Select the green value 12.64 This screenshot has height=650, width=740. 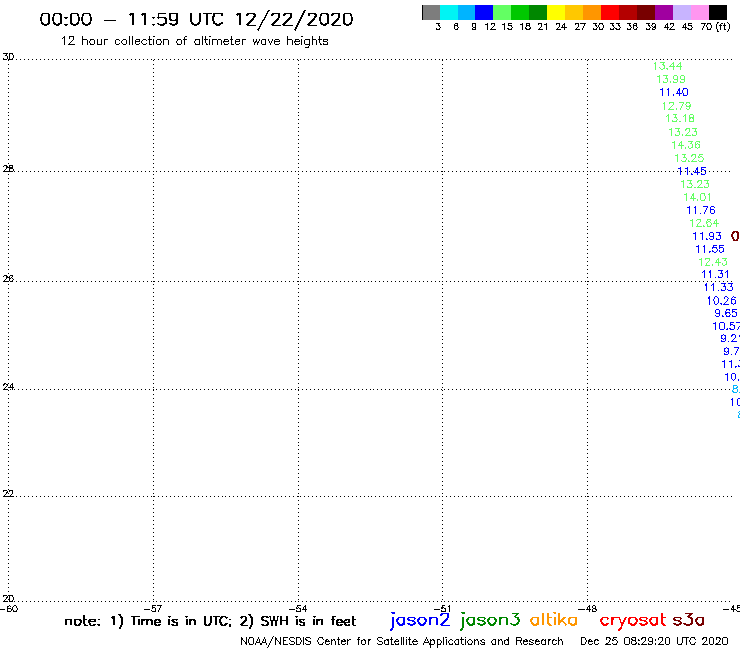pyautogui.click(x=704, y=223)
